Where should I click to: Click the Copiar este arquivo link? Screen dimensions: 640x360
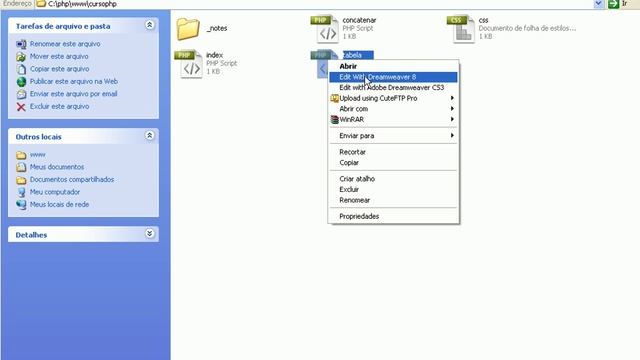59,69
